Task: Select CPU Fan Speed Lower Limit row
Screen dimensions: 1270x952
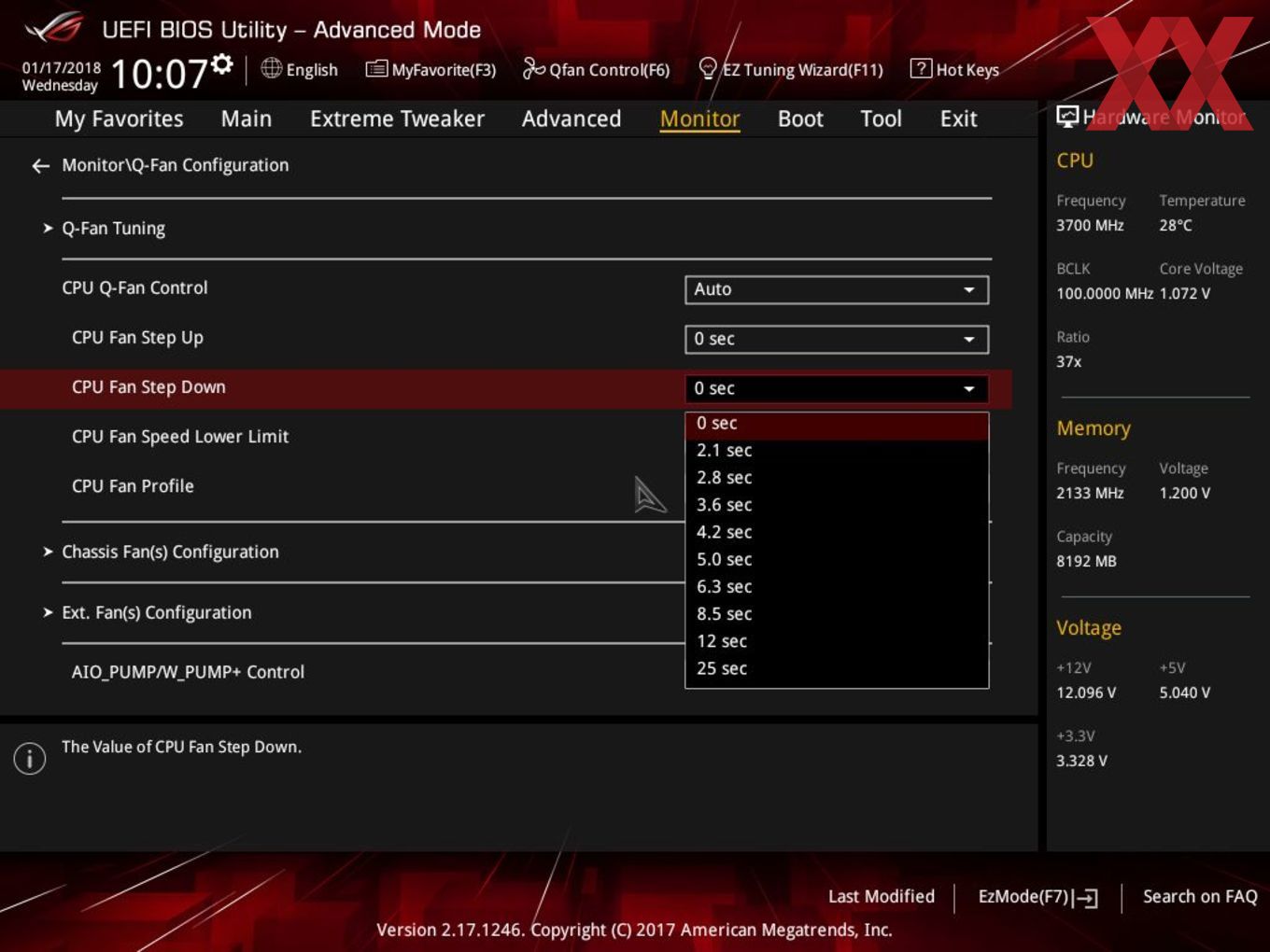Action: (180, 437)
